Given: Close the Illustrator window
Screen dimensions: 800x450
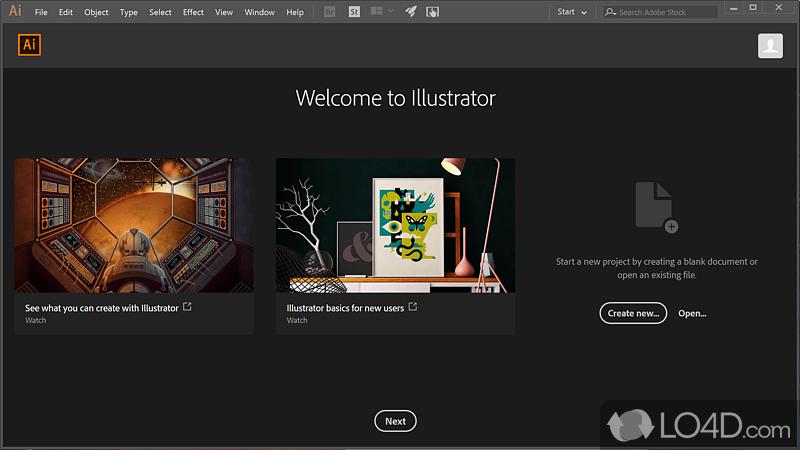Looking at the screenshot, I should coord(779,8).
